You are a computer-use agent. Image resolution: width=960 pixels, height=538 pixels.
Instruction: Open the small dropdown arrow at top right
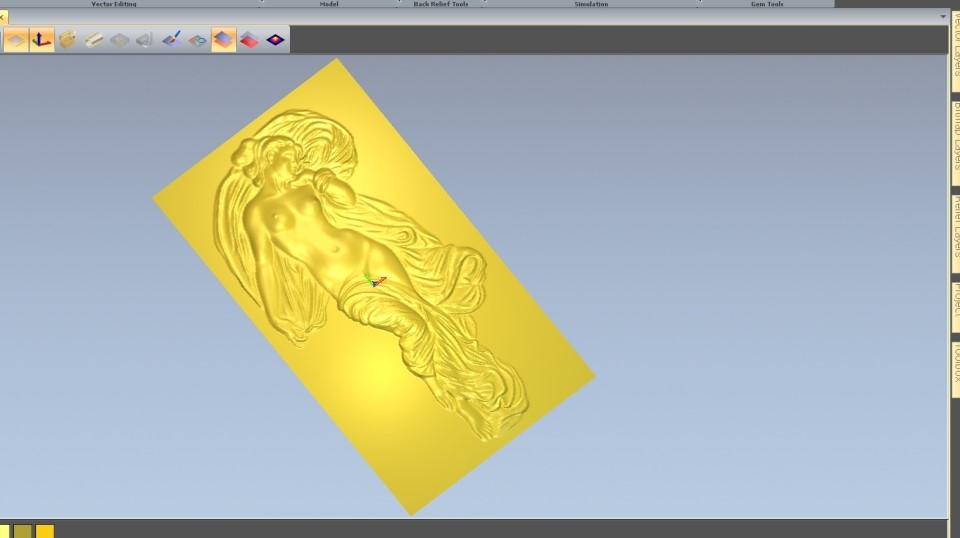(942, 17)
